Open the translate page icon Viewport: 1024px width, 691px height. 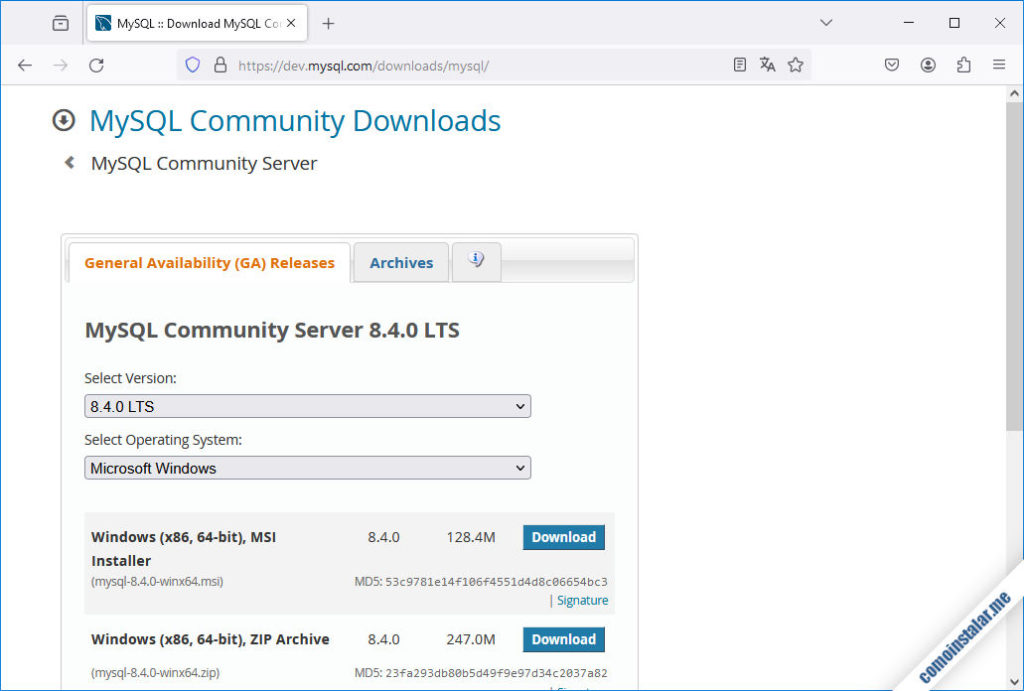pos(767,64)
